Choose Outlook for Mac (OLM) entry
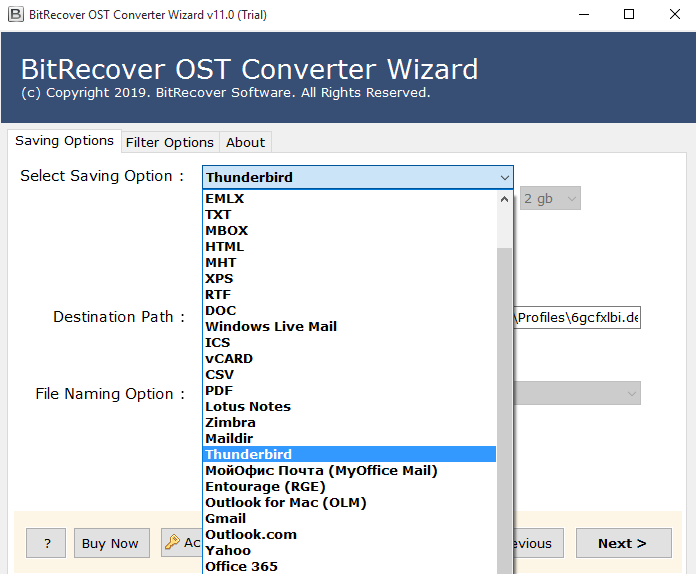Screen dimensions: 696x574 285,502
